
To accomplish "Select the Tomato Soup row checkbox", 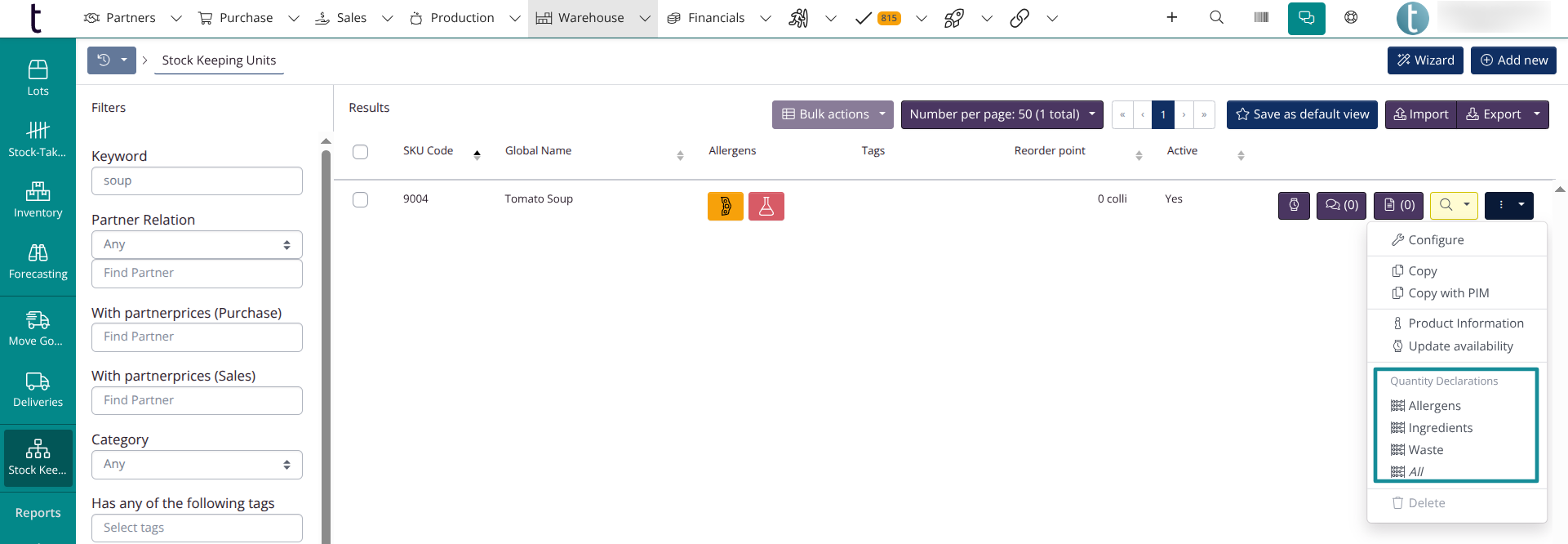I will click(360, 200).
